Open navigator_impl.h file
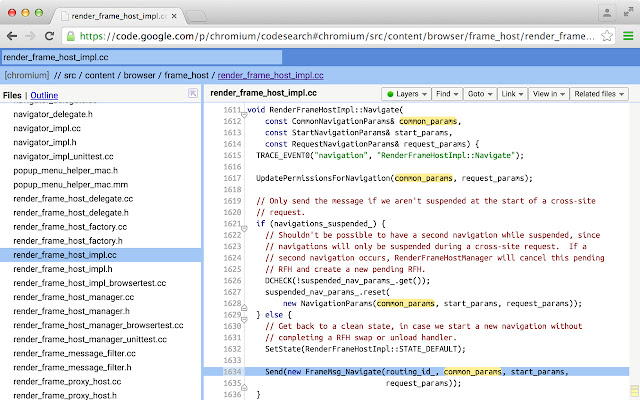 tap(45, 142)
